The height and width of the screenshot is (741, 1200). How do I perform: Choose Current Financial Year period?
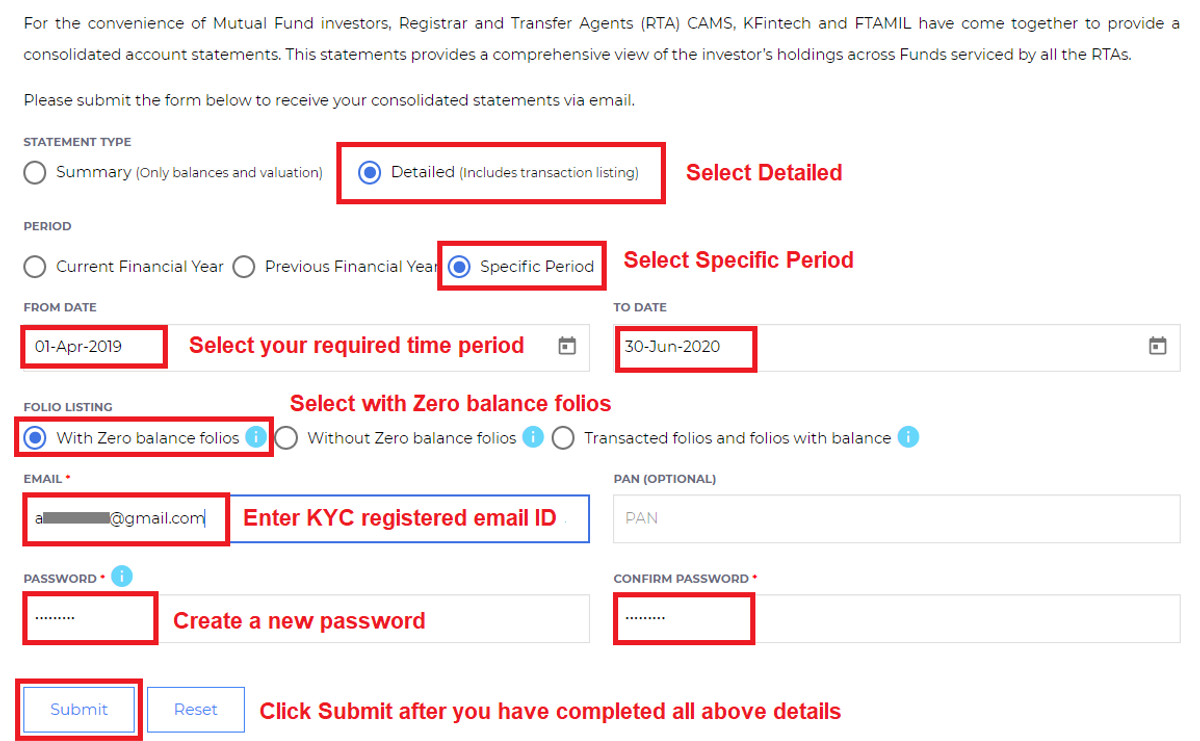pos(35,267)
